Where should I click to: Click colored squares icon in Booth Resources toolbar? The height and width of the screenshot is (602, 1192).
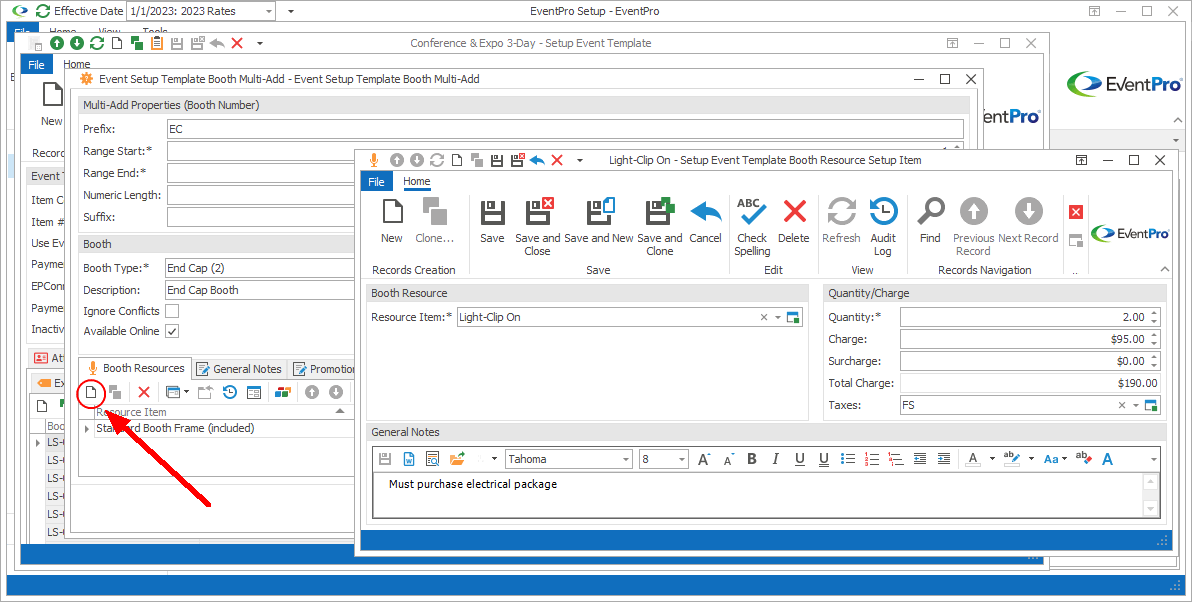pyautogui.click(x=283, y=392)
